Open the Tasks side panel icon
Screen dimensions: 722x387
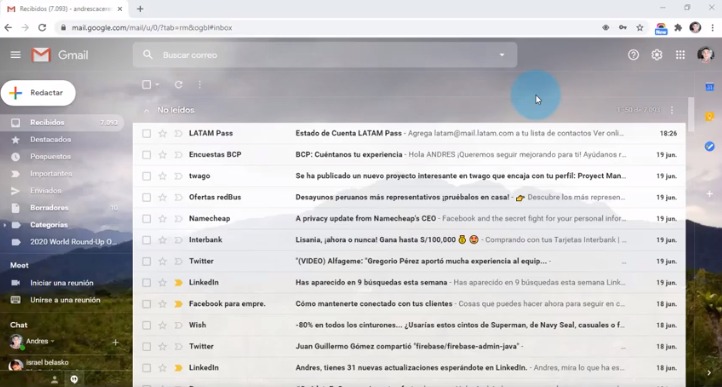pos(710,146)
